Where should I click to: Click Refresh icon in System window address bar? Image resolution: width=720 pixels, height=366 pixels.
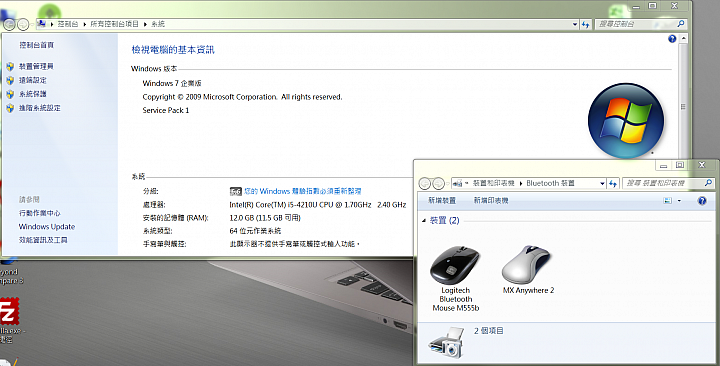click(x=585, y=24)
